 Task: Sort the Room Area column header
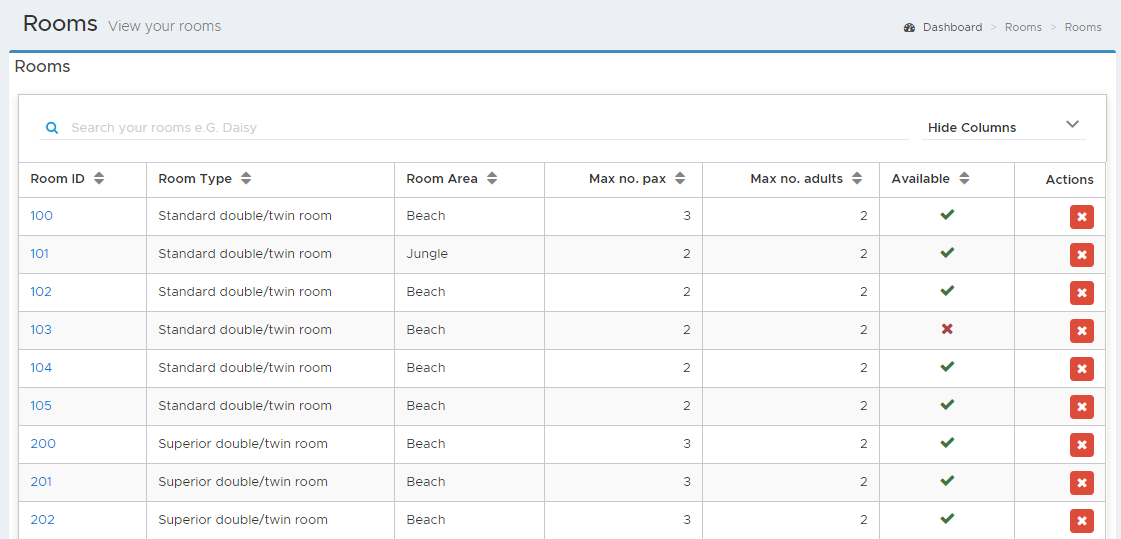[491, 179]
